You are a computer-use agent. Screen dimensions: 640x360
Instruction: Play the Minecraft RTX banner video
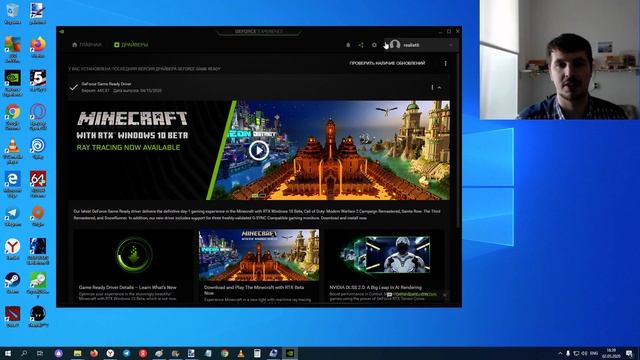259,150
